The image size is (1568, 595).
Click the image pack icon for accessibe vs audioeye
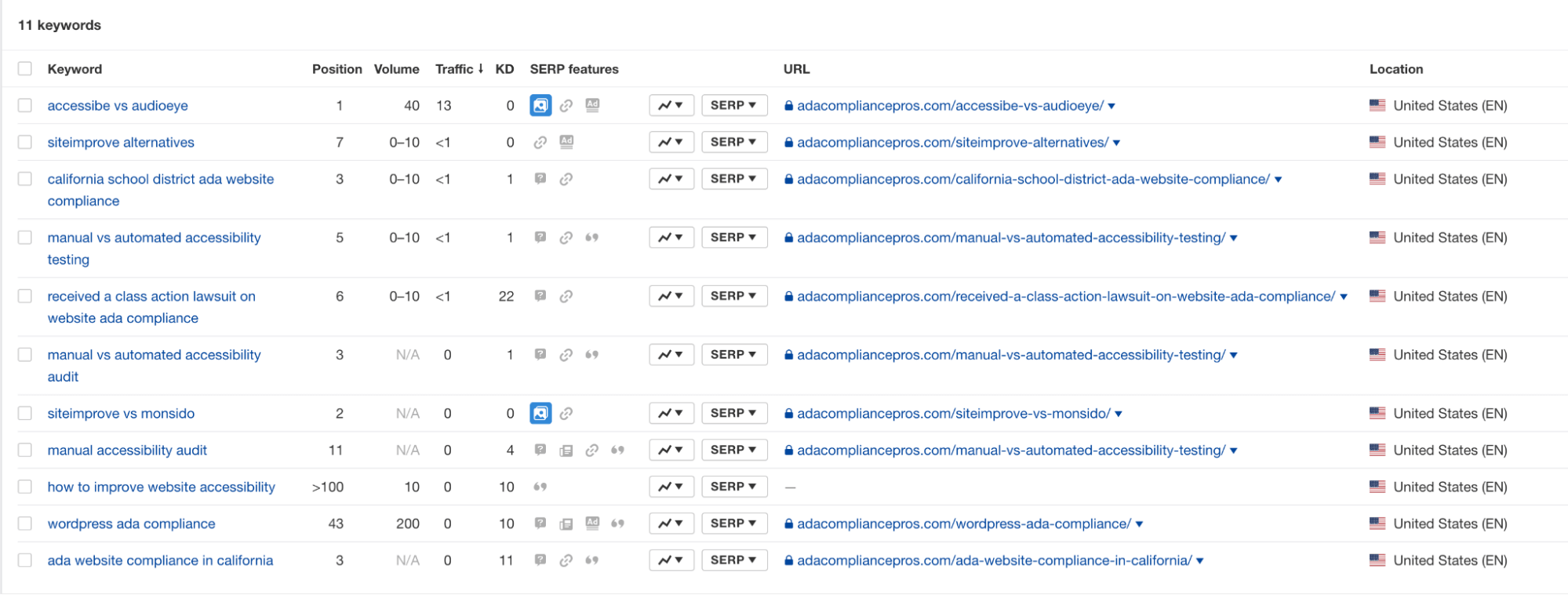click(x=540, y=105)
